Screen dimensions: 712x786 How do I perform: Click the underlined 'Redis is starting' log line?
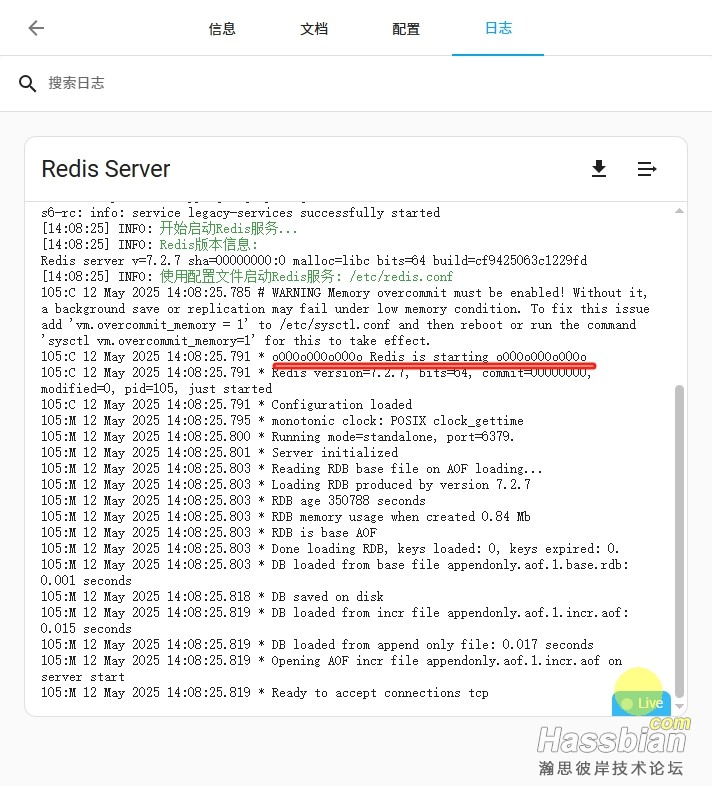(430, 357)
